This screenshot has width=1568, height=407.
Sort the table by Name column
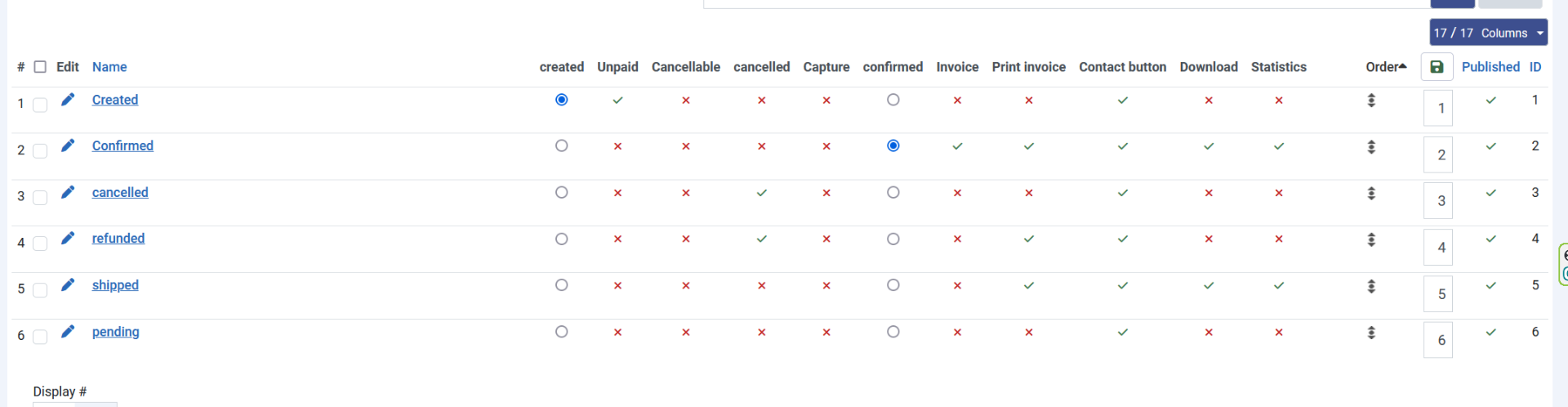pos(109,67)
